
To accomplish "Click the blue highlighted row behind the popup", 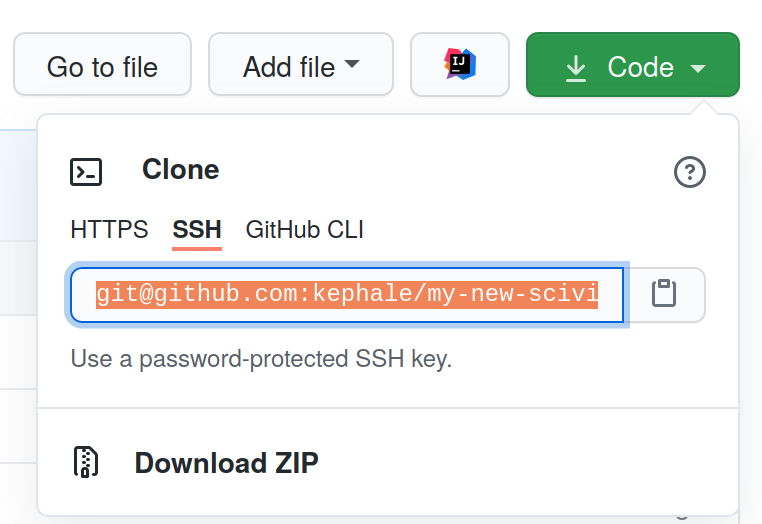I will point(18,185).
